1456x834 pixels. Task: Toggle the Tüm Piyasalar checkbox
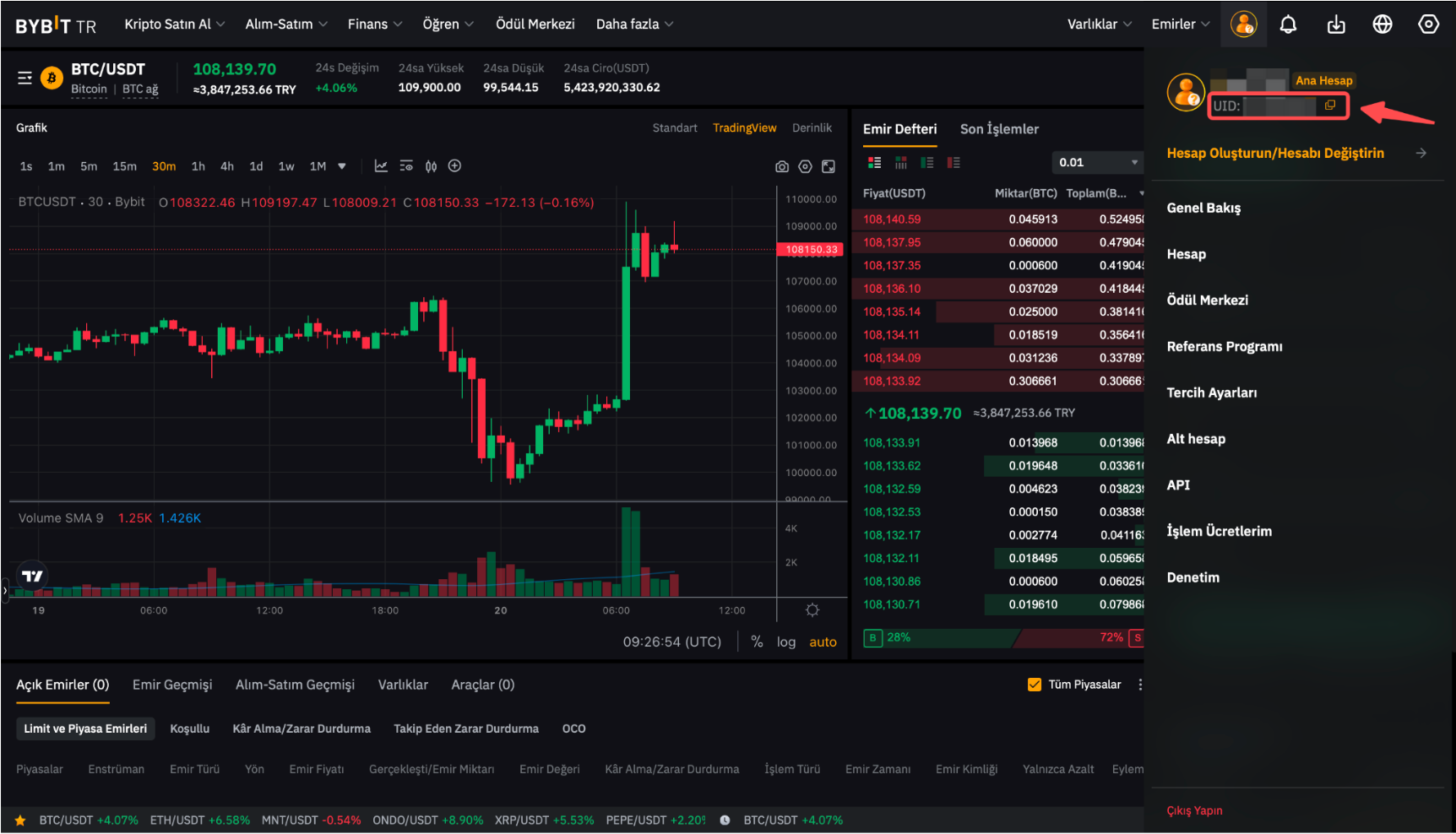[1034, 685]
